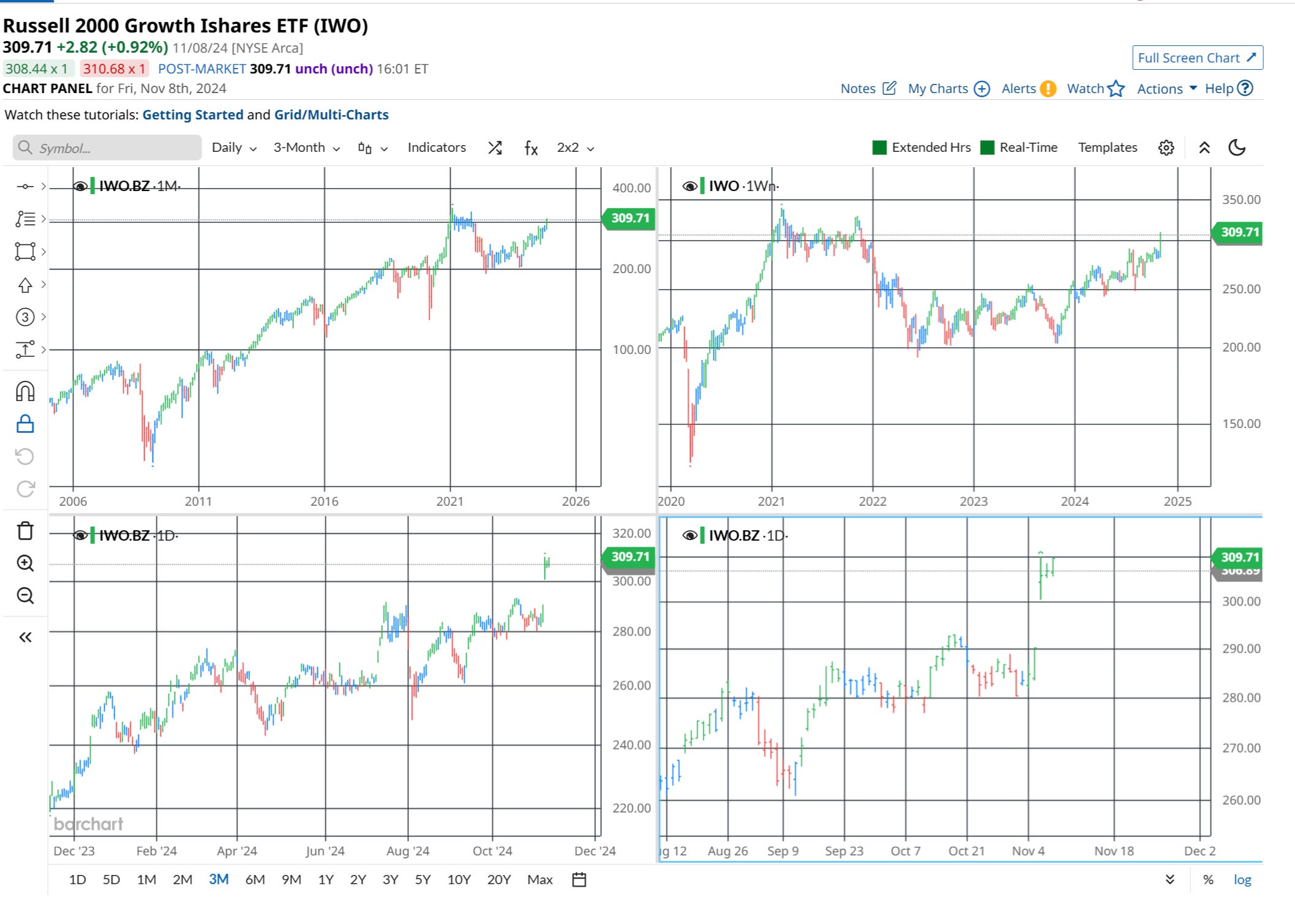Click the lock drawings icon
This screenshot has width=1295, height=924.
[25, 424]
